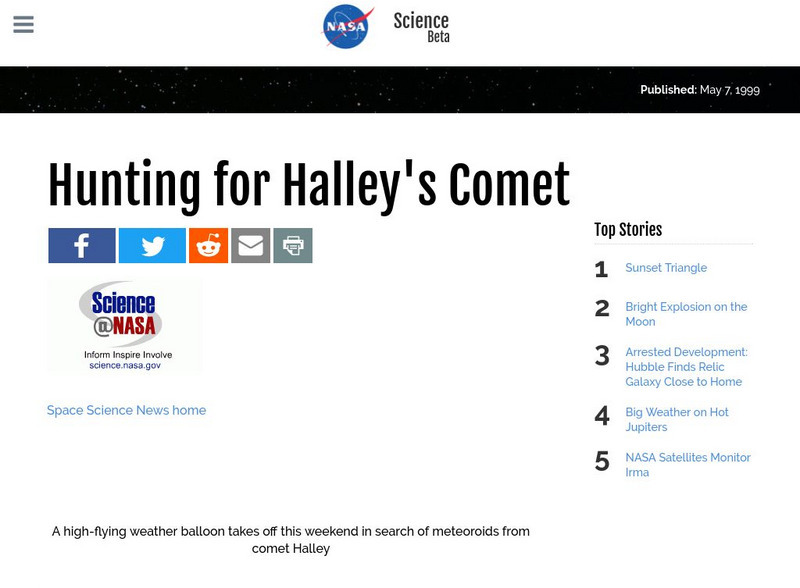Click the Hunting for Halley's Comet headline

309,185
